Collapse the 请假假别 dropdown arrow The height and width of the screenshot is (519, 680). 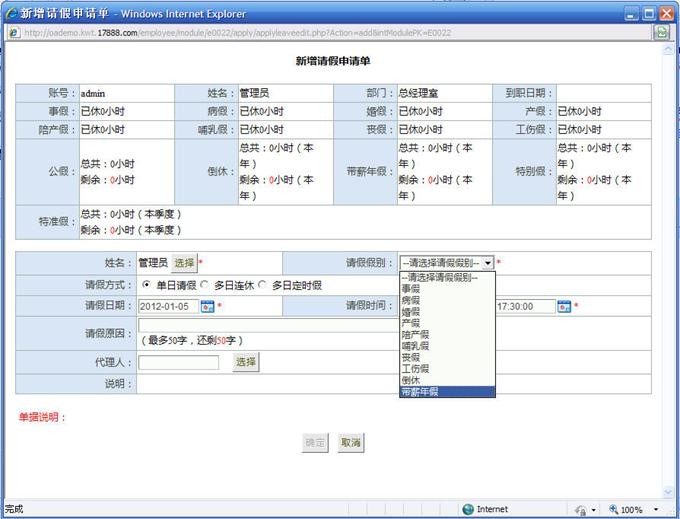(488, 263)
